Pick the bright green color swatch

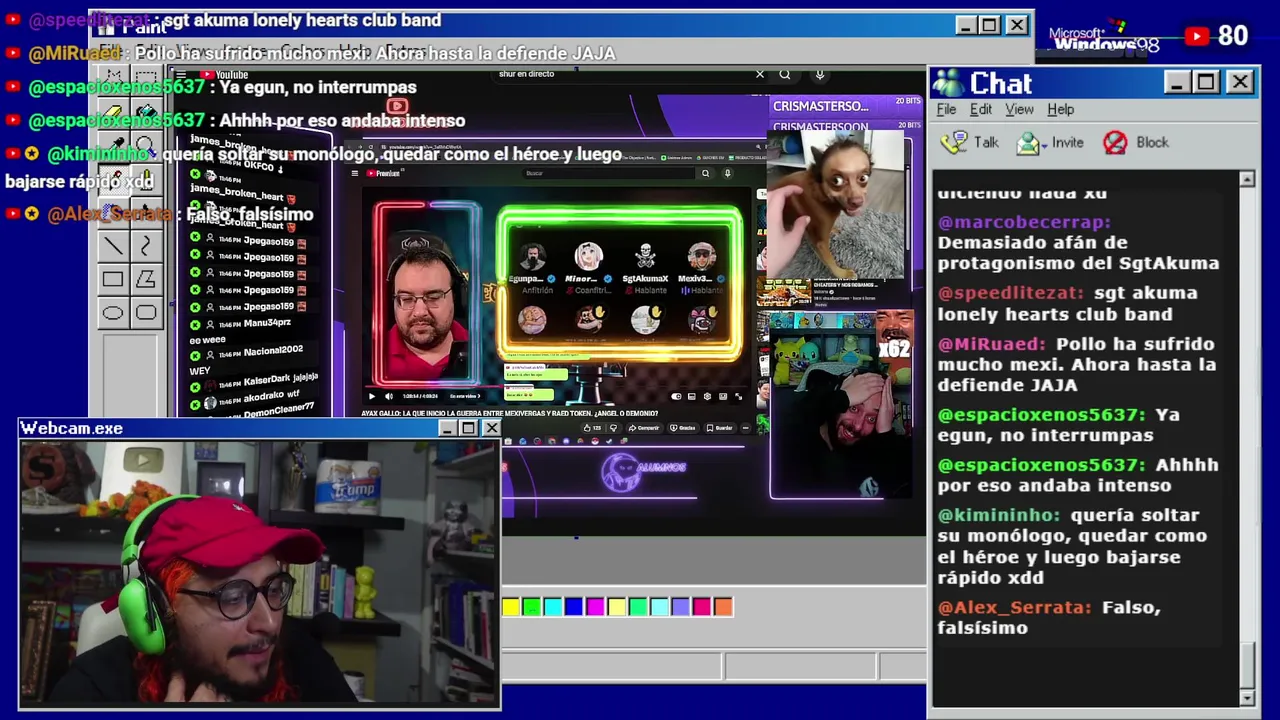(x=532, y=606)
